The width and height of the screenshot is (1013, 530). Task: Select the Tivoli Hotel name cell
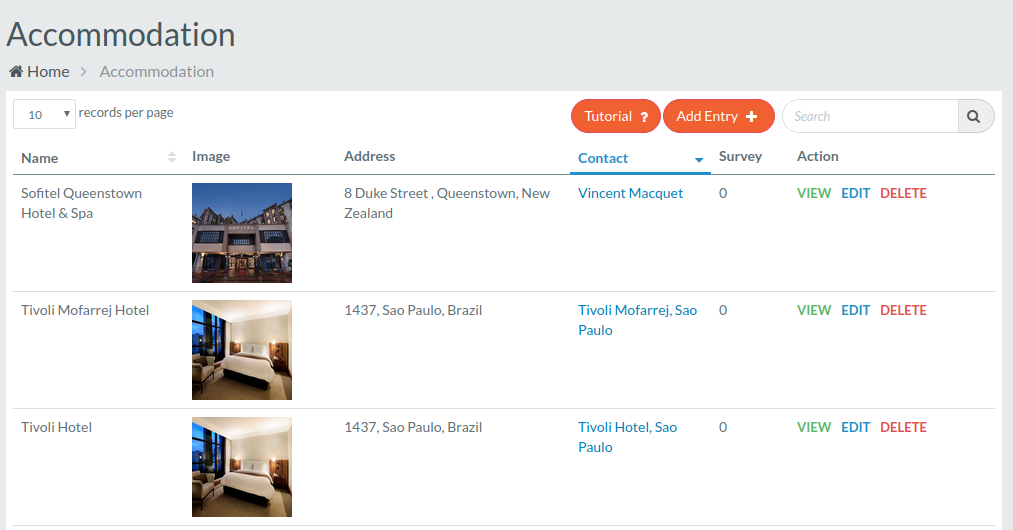tap(56, 427)
